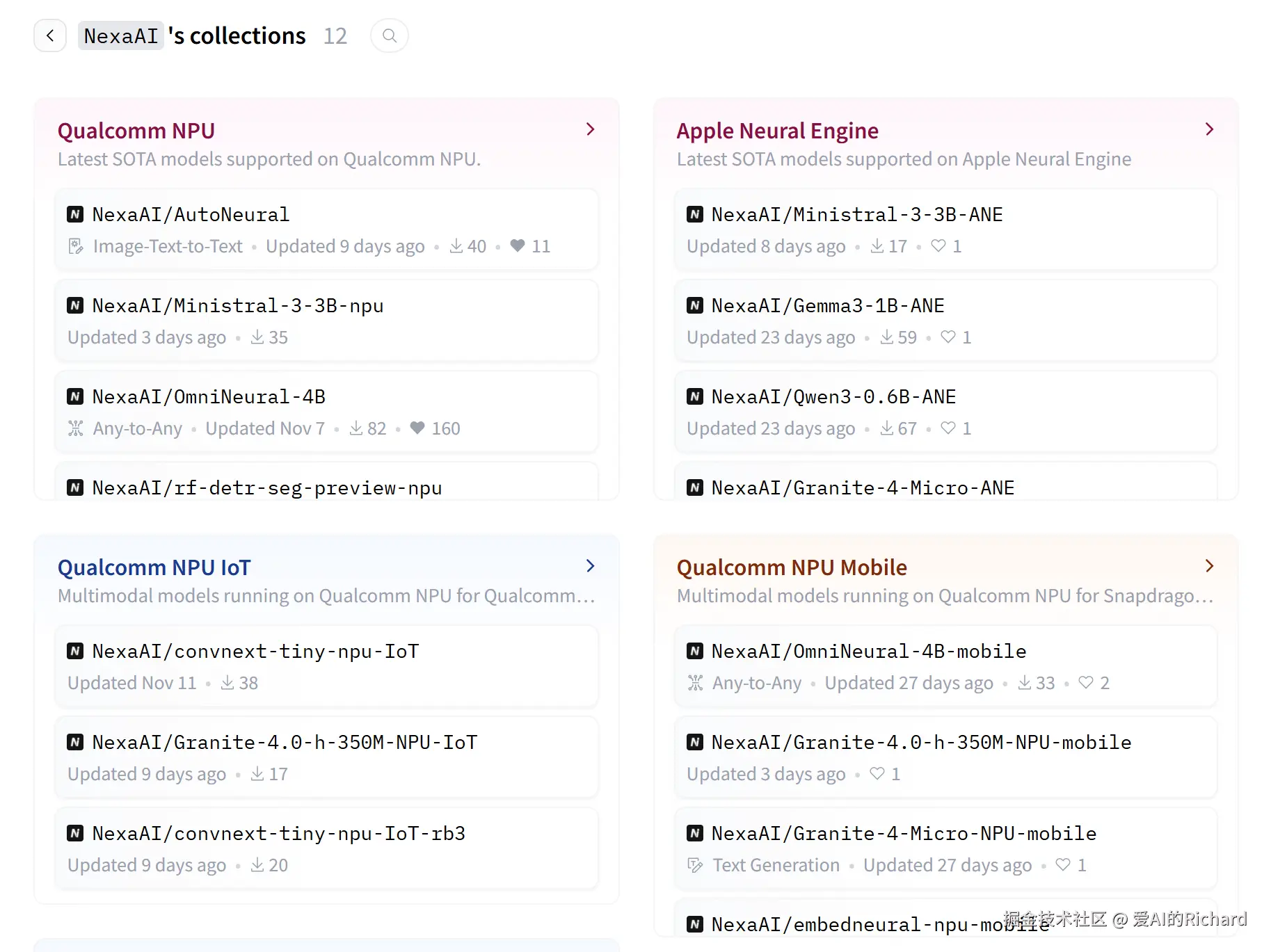
Task: Open the NexaAI/convnext-tiny-npu-IoT-rb3 model
Action: point(278,834)
